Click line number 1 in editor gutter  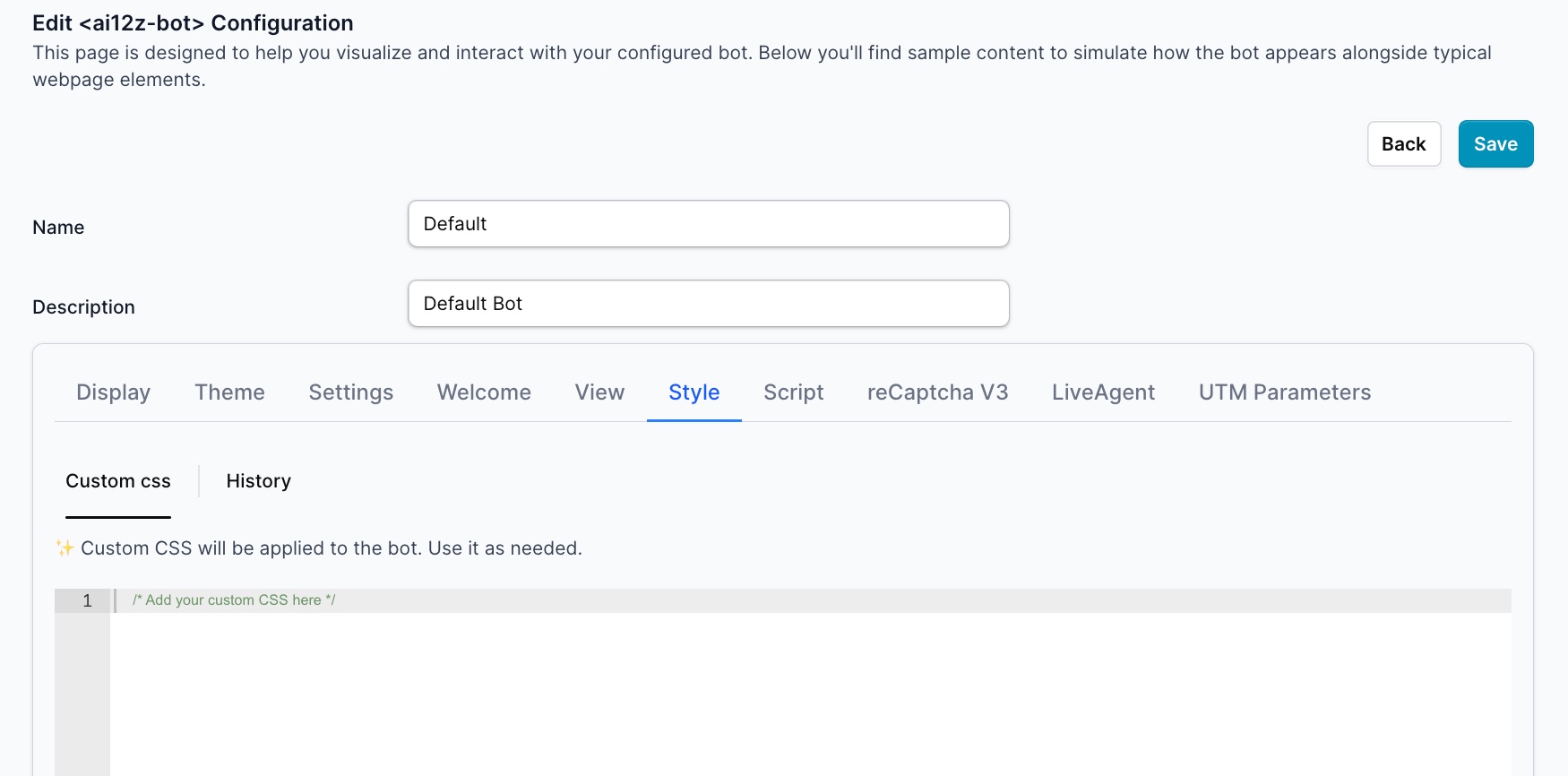point(87,600)
